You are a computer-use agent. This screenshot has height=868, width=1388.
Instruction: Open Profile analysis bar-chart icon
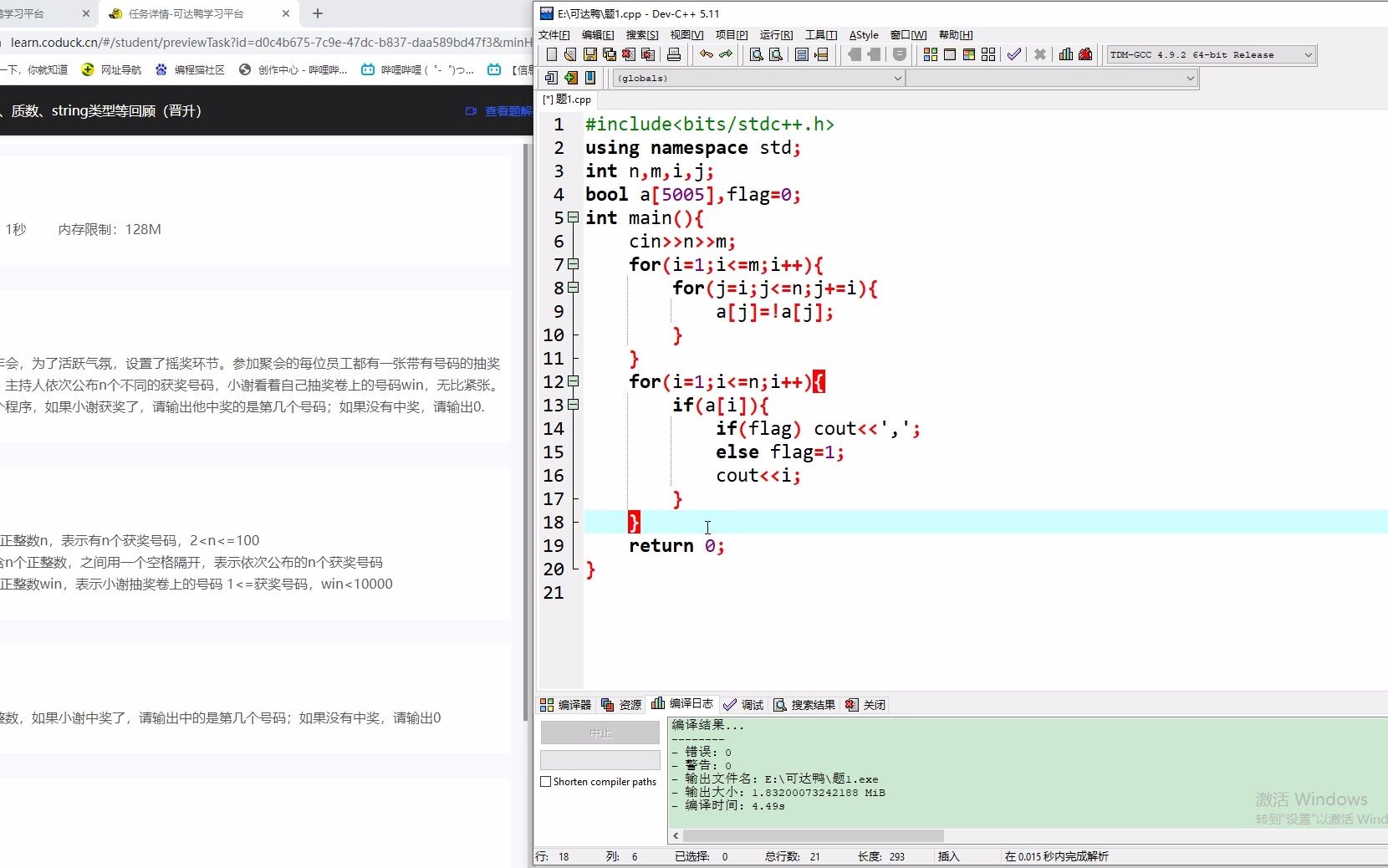tap(1066, 54)
